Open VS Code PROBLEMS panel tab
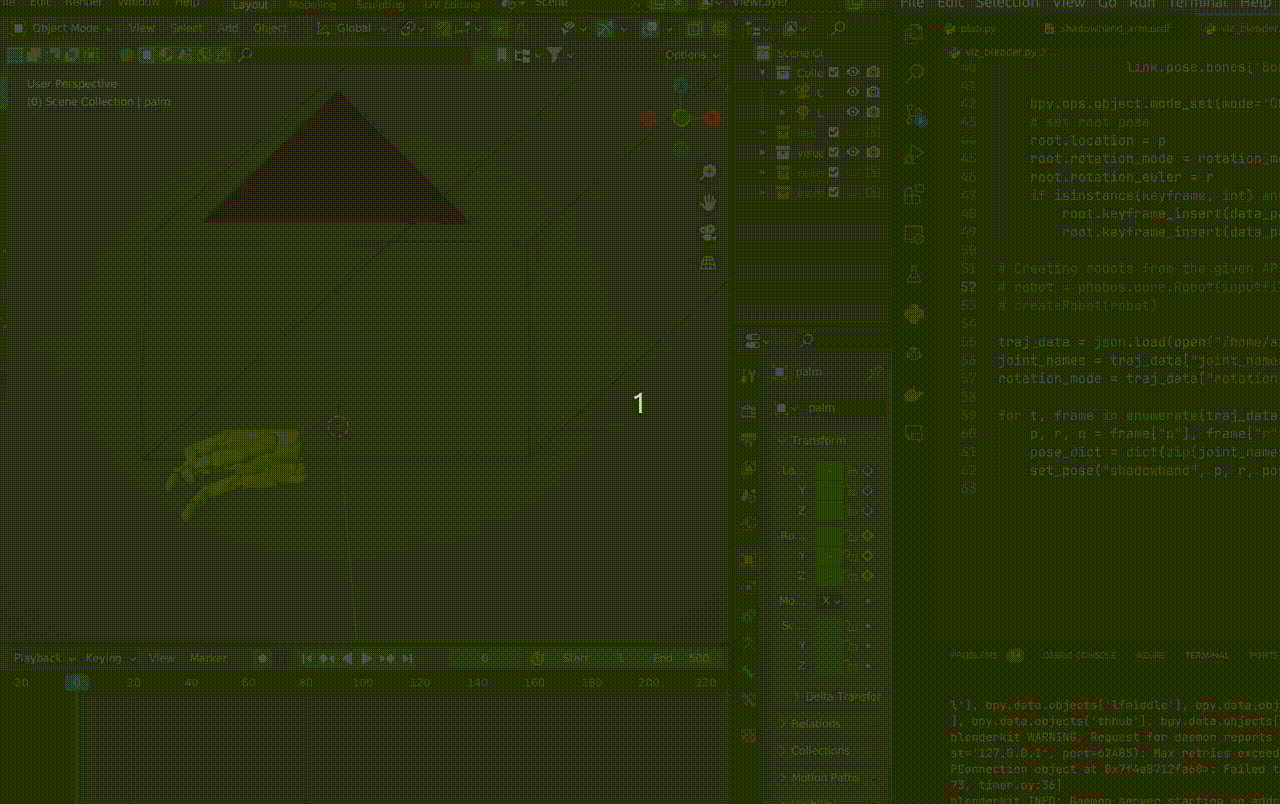 (974, 656)
